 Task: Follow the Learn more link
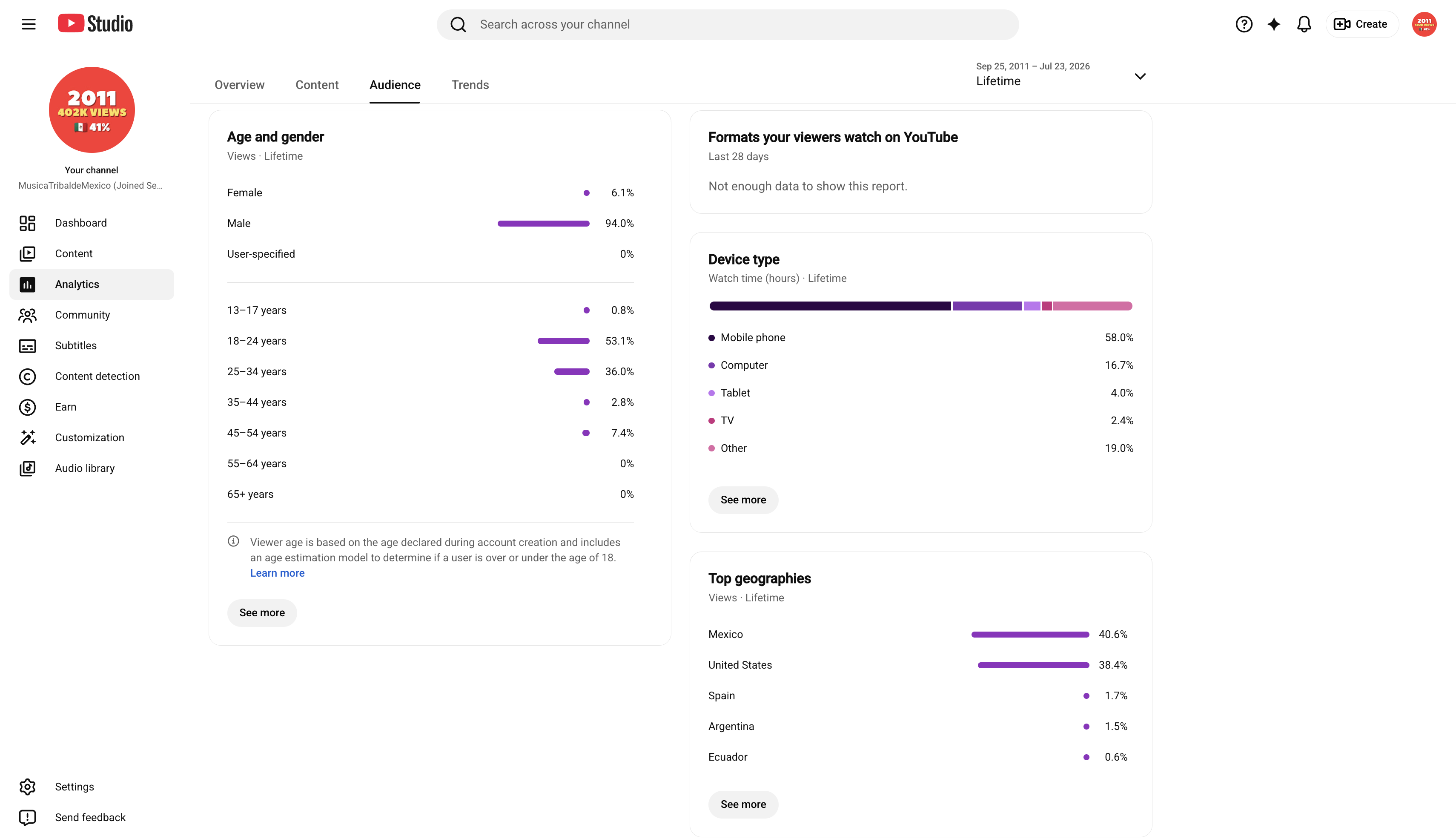[277, 573]
